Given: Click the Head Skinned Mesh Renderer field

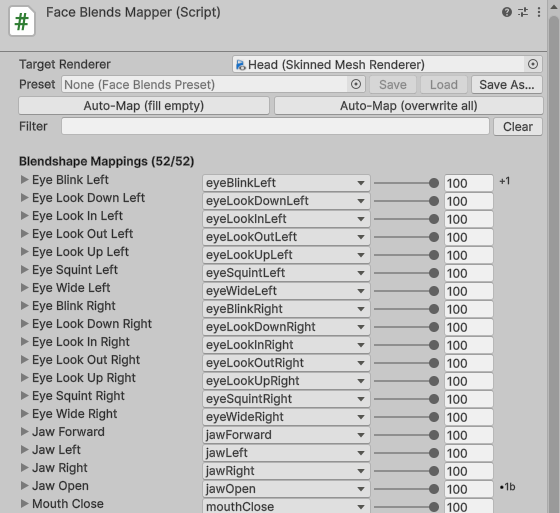Looking at the screenshot, I should point(387,64).
